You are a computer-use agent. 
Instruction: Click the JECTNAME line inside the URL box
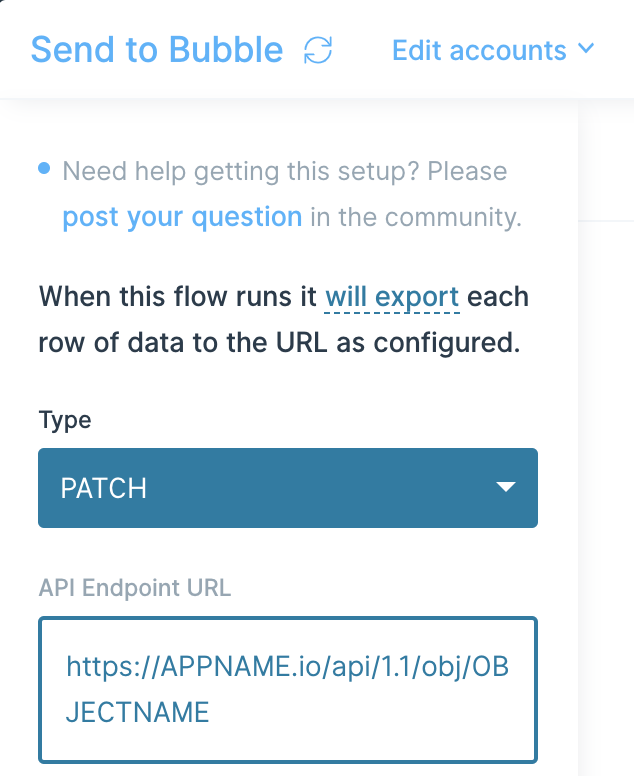138,712
